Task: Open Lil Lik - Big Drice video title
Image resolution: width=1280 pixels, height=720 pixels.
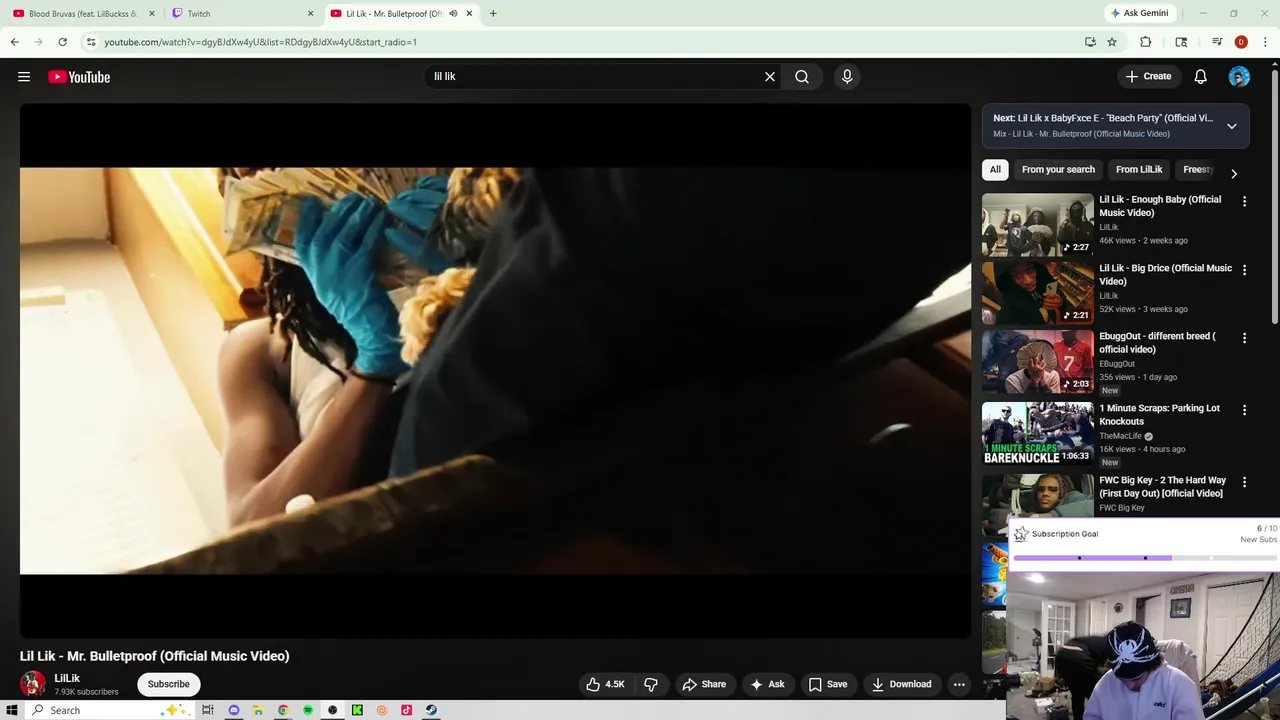Action: [1165, 275]
